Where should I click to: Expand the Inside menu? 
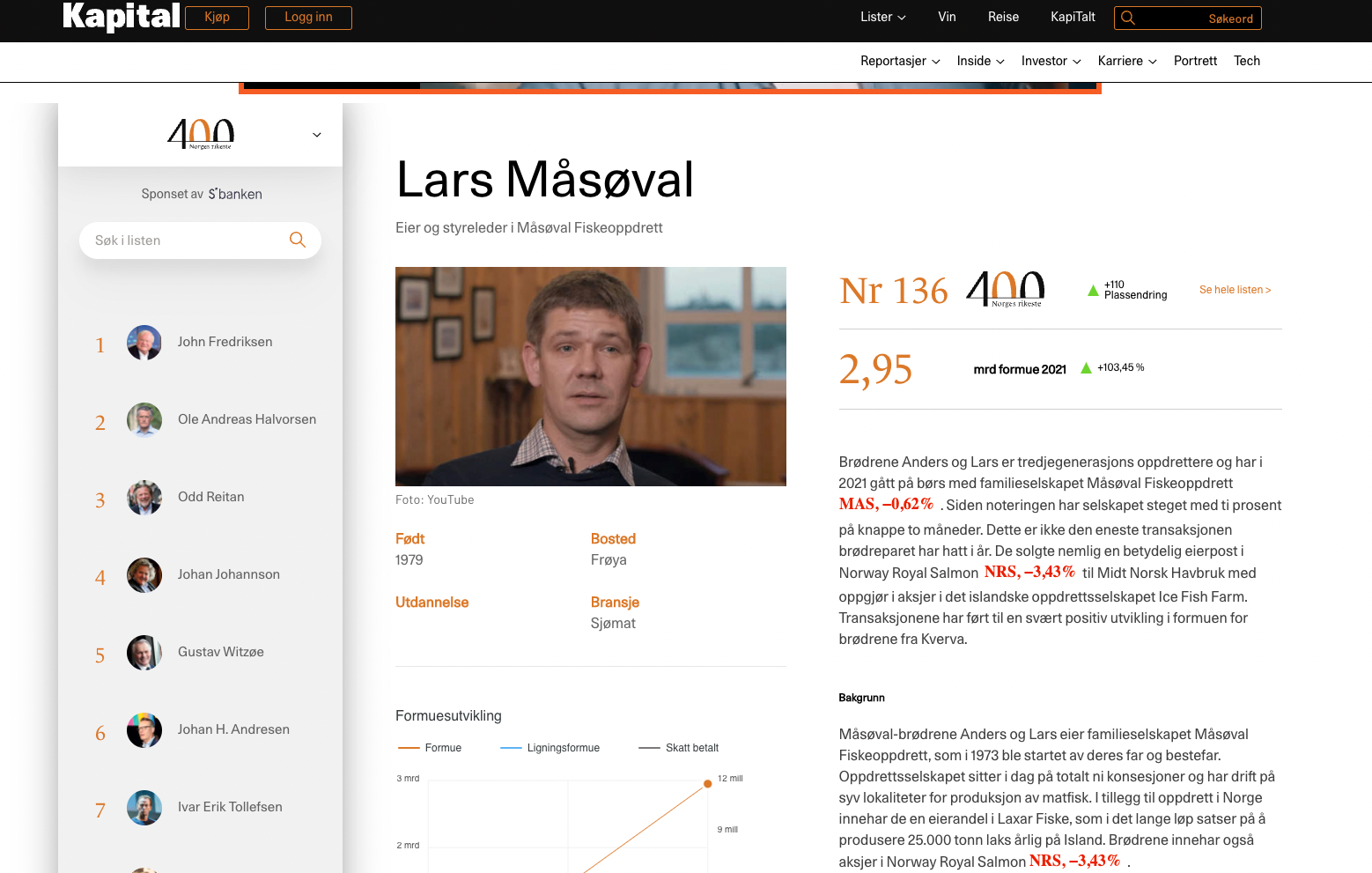[x=980, y=61]
